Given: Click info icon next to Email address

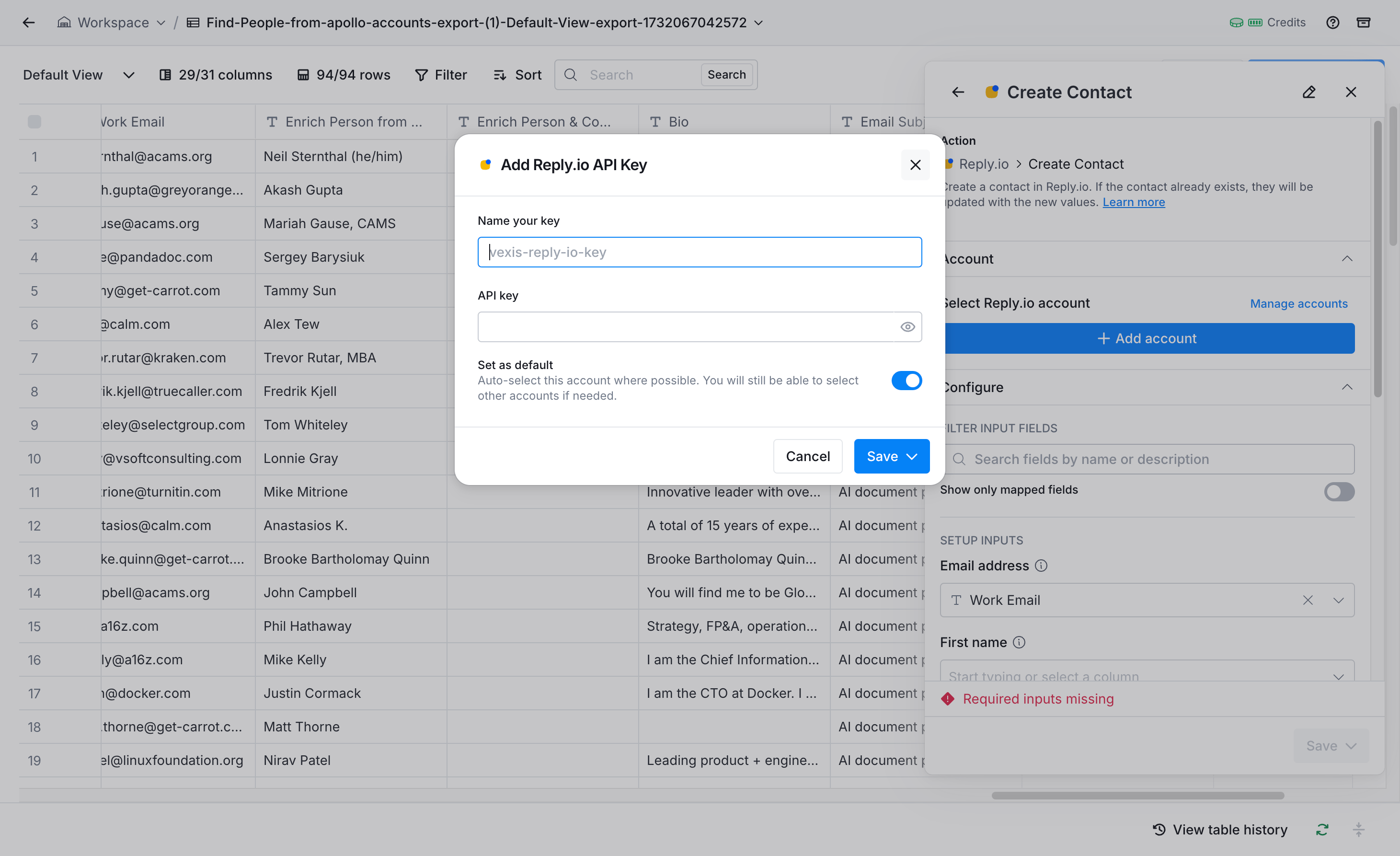Looking at the screenshot, I should coord(1041,566).
